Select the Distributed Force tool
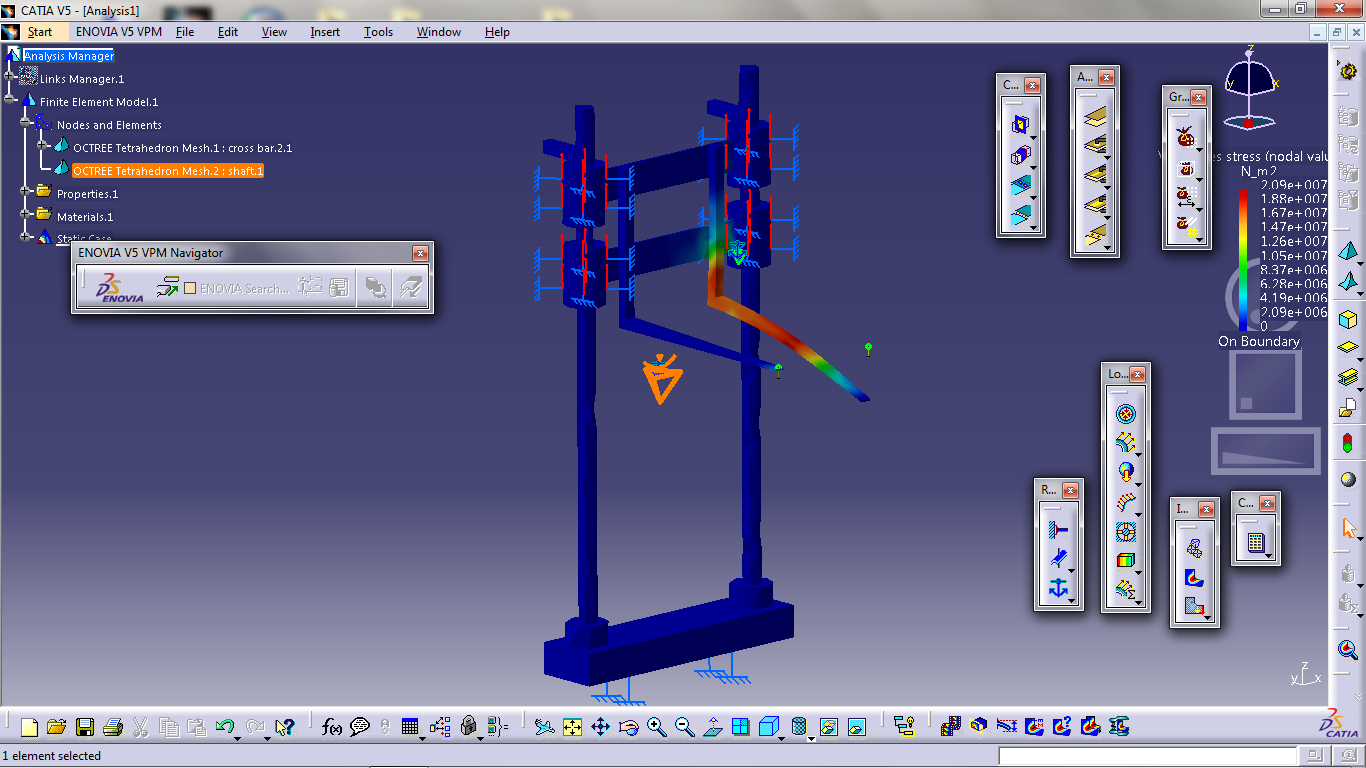The height and width of the screenshot is (768, 1366). (x=1124, y=442)
